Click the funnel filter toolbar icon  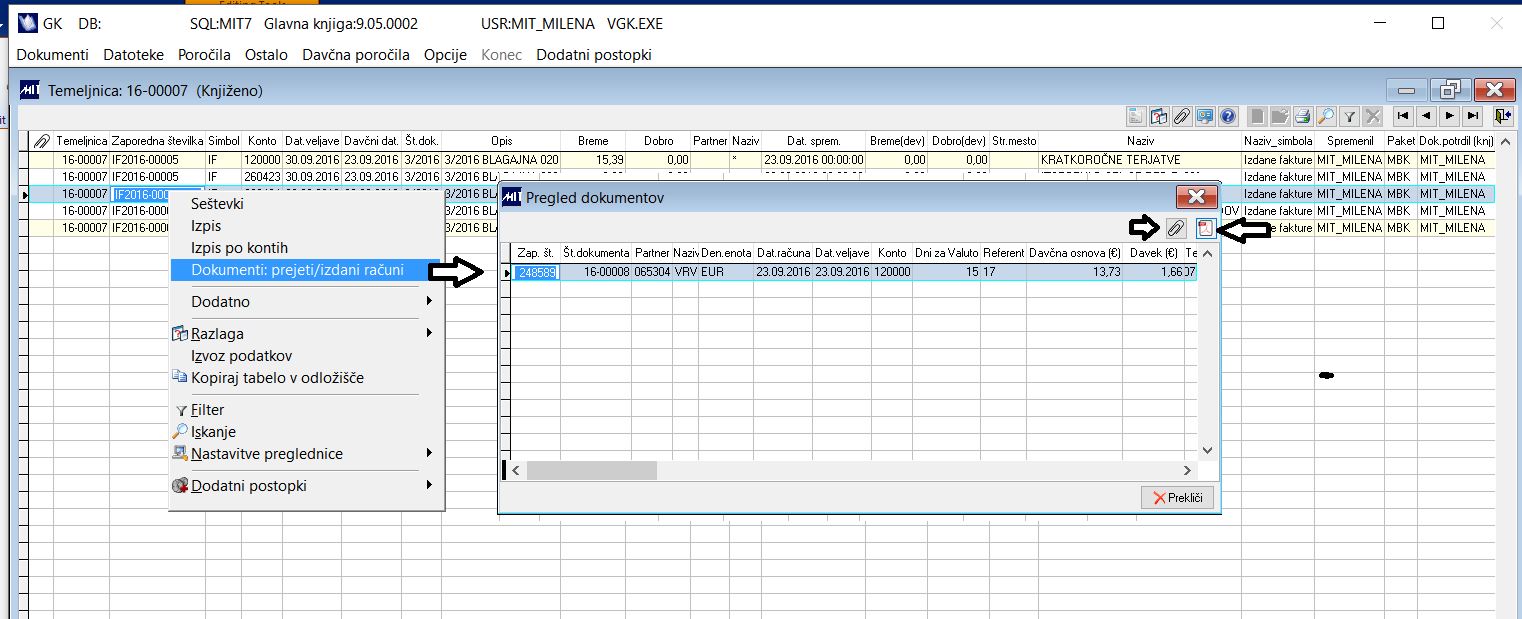point(1349,115)
